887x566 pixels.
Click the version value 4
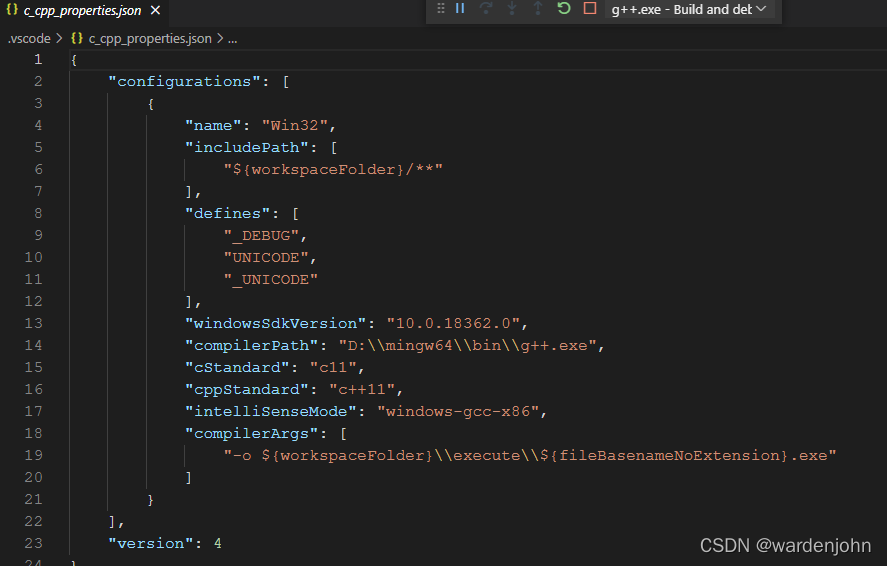tap(218, 543)
